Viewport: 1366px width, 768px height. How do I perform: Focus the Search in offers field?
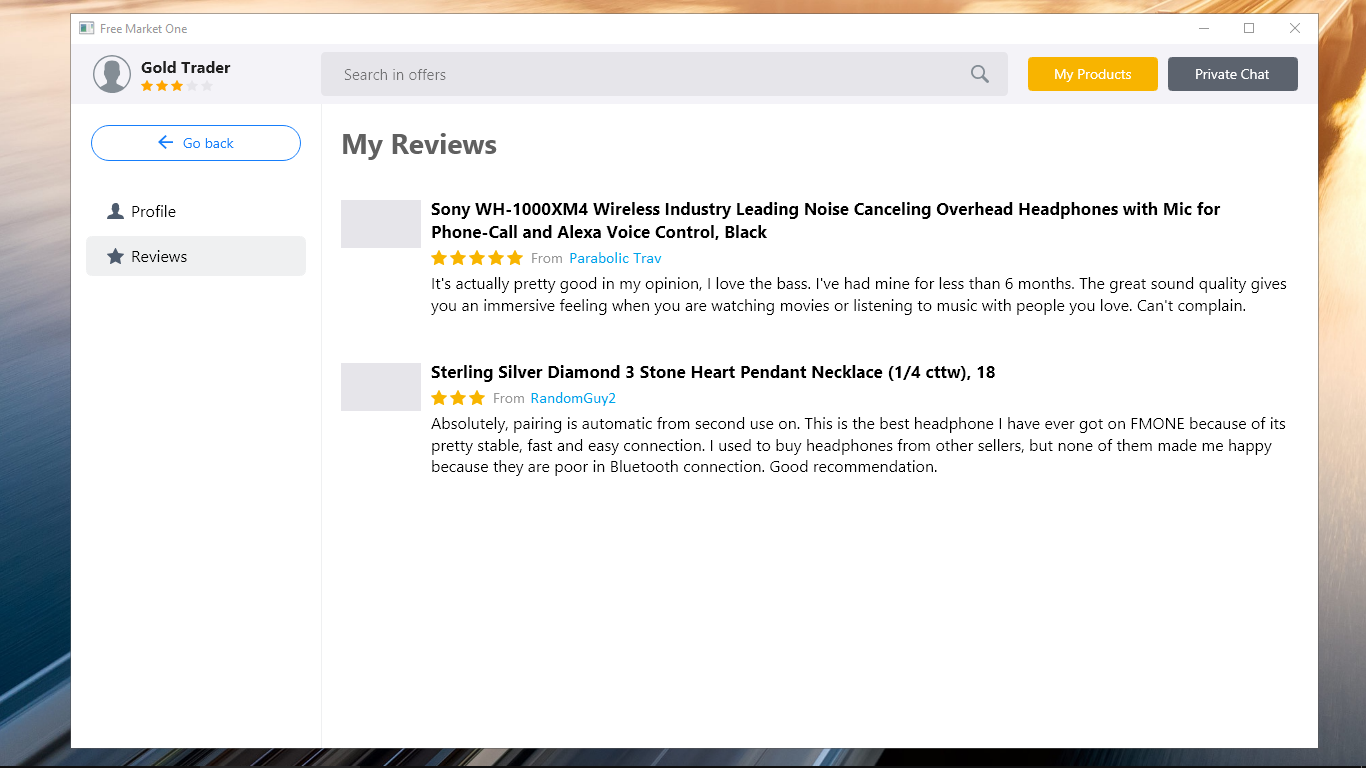[664, 74]
